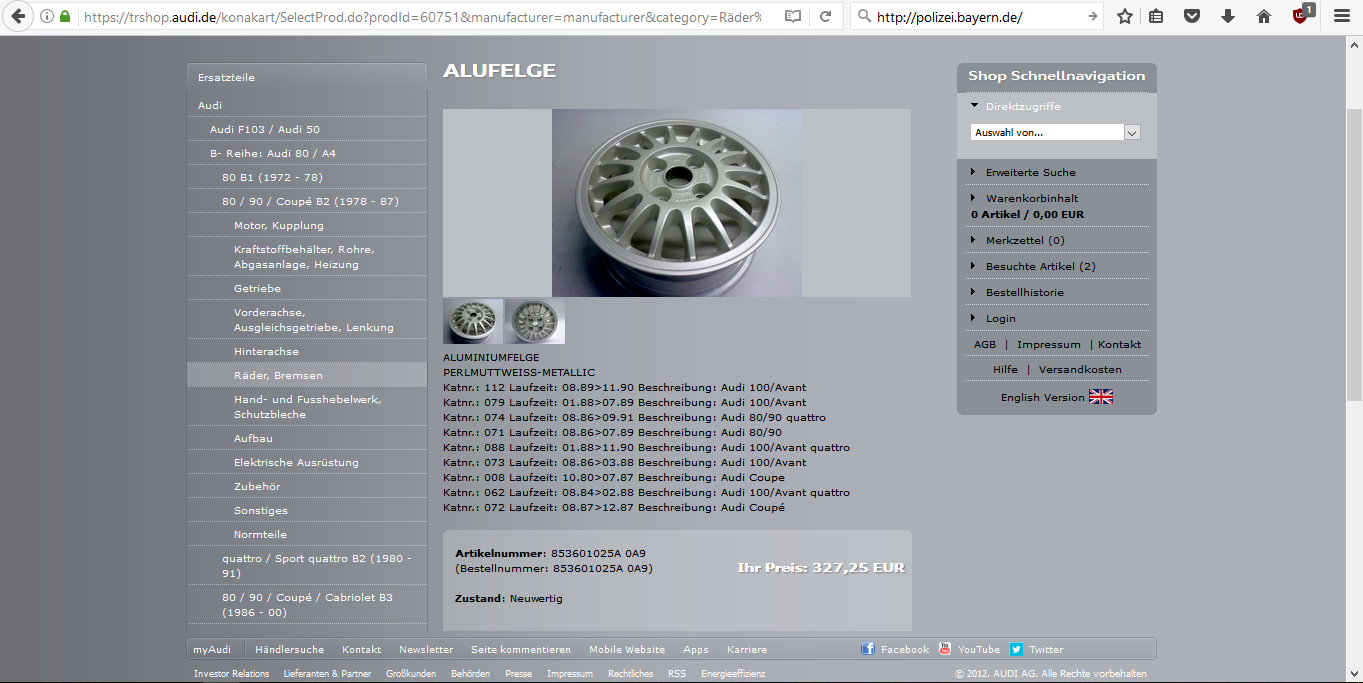Toggle Reader View icon in address bar
Screen dimensions: 1363x683
pyautogui.click(x=793, y=17)
